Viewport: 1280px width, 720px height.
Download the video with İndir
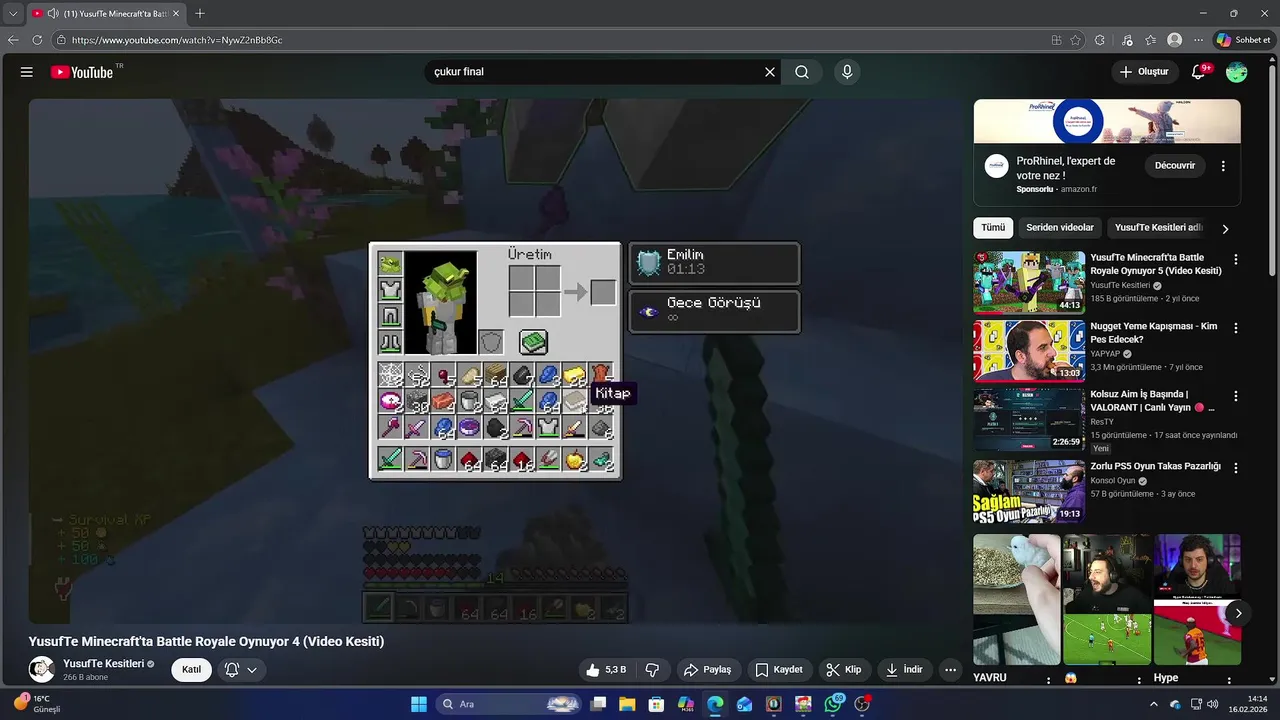[904, 670]
